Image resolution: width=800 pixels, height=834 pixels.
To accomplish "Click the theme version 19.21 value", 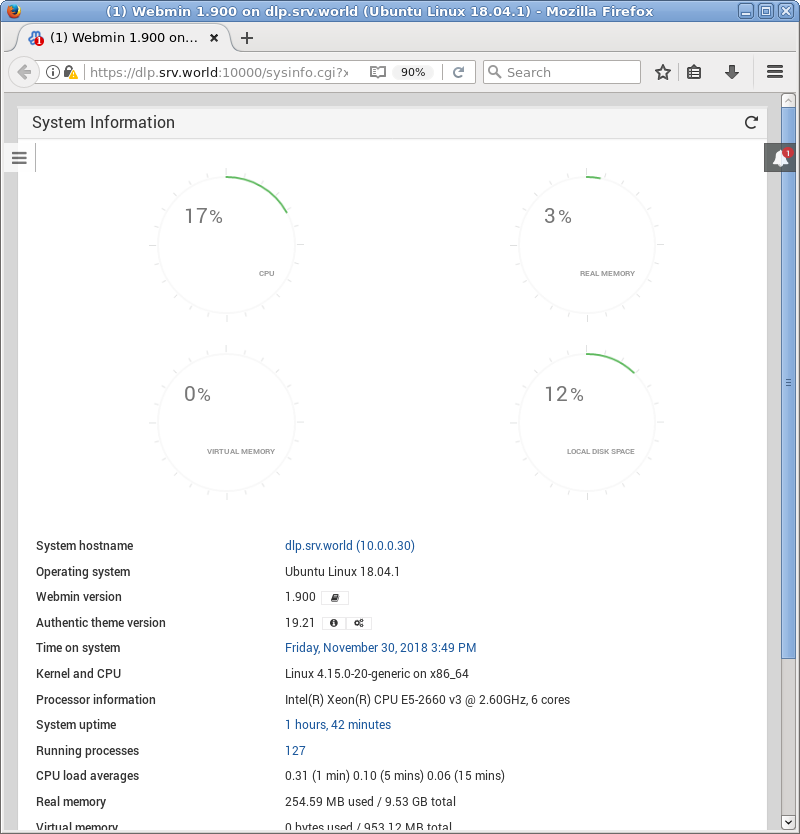I will click(x=299, y=623).
